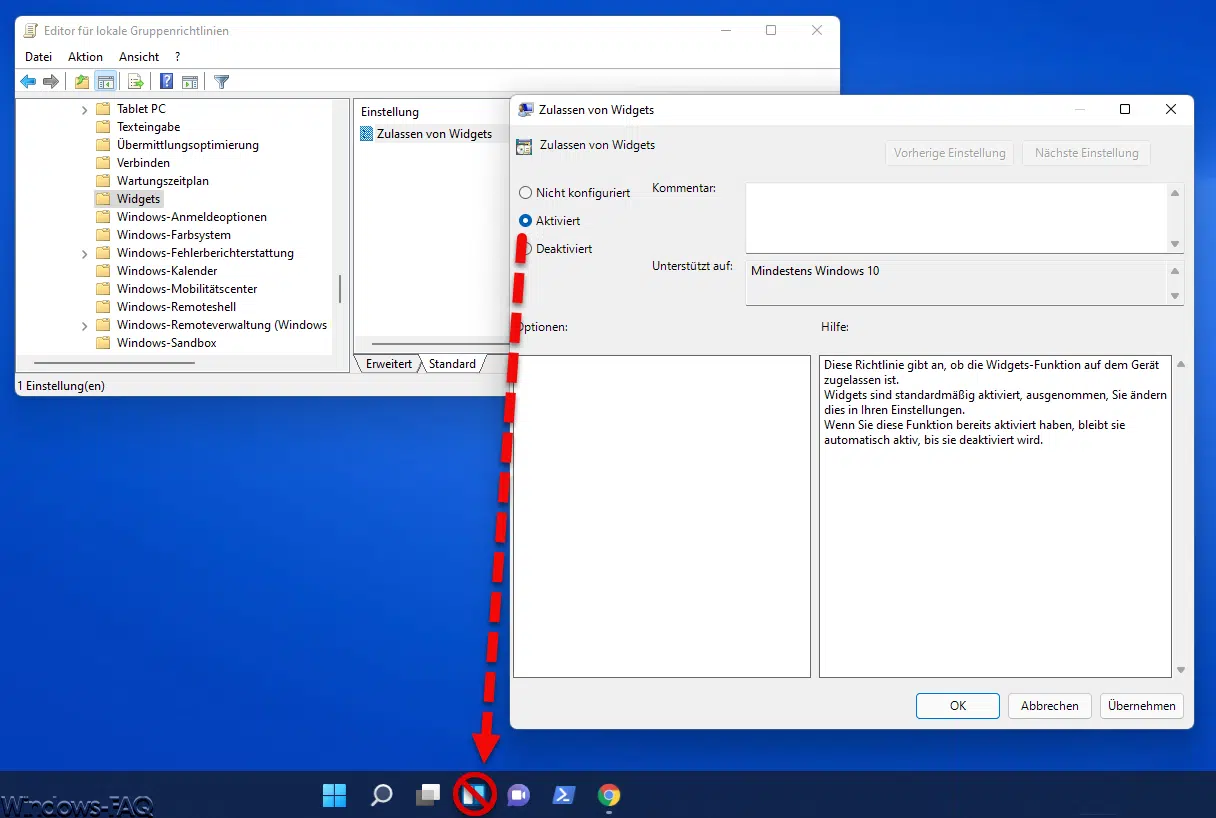Toggle the console tree pane icon
This screenshot has height=818, width=1216.
(x=105, y=82)
